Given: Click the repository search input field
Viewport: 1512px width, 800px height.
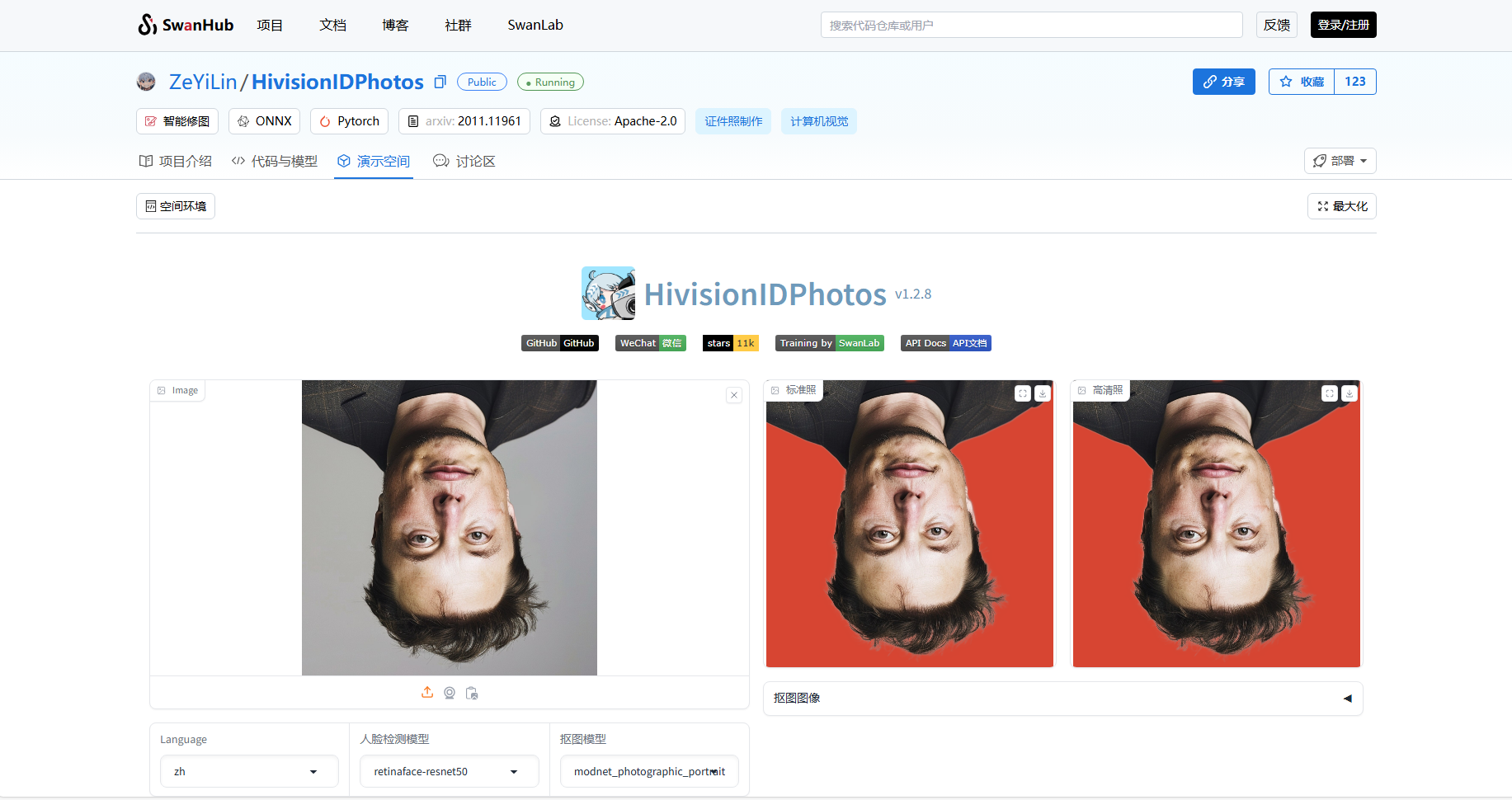Looking at the screenshot, I should (x=1031, y=25).
